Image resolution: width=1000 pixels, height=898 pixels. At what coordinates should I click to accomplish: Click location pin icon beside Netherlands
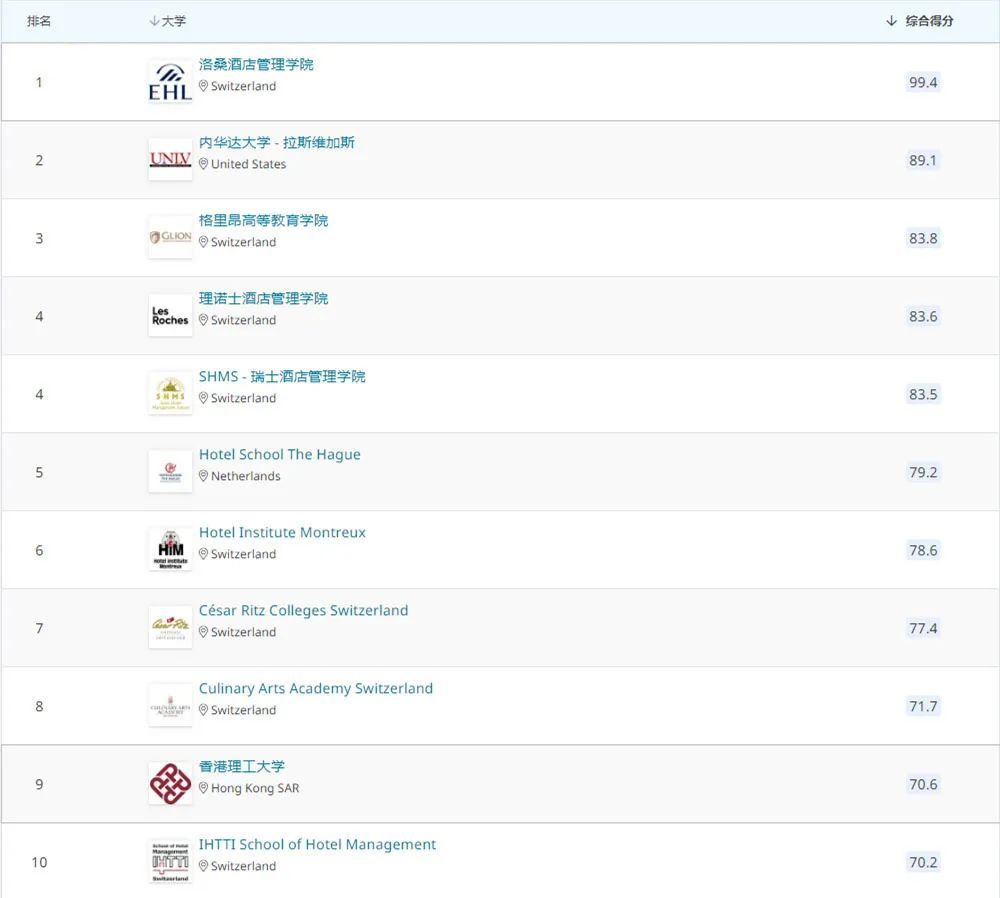pyautogui.click(x=203, y=476)
